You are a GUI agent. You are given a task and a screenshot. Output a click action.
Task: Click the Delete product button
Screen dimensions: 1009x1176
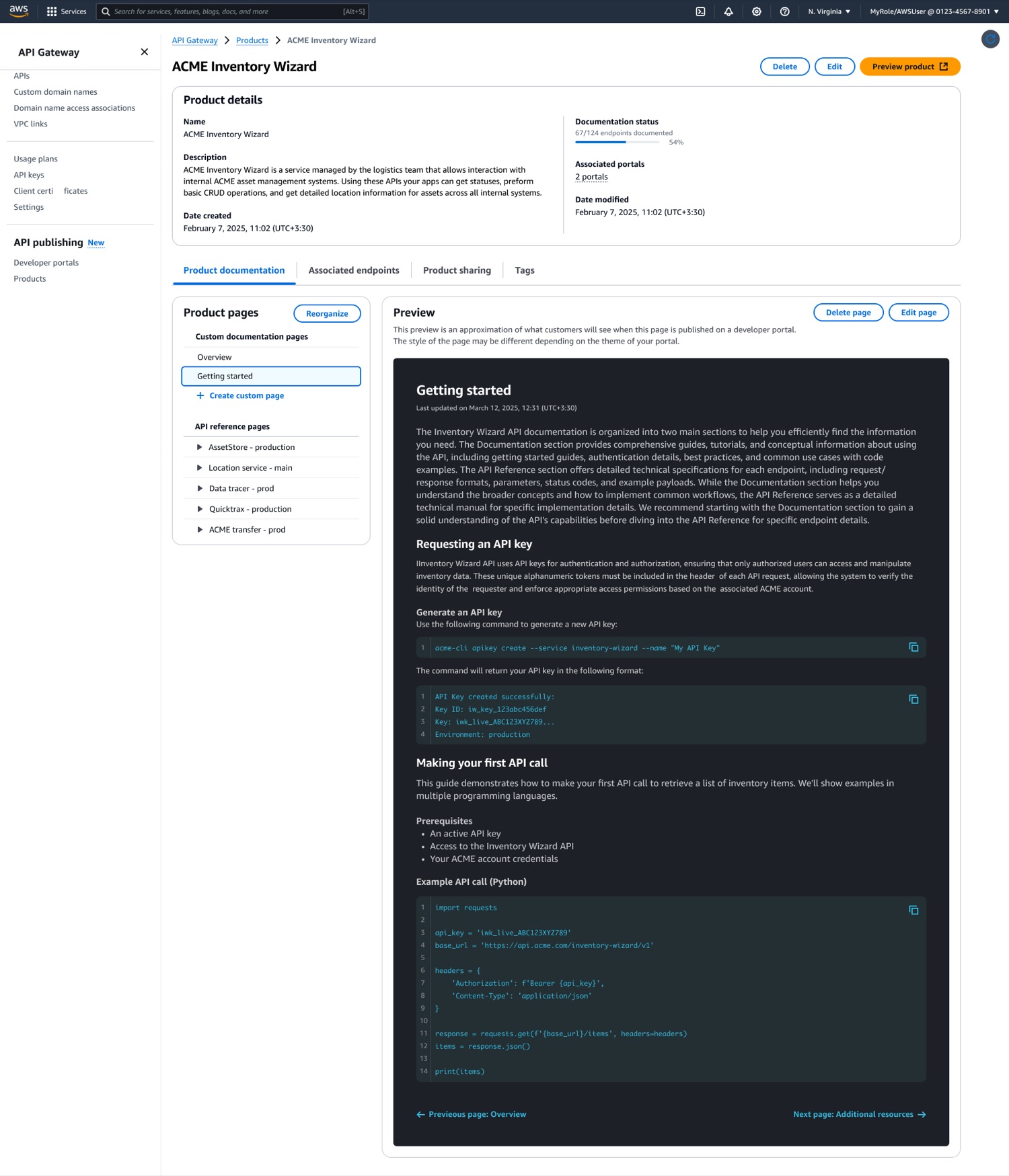[x=784, y=67]
